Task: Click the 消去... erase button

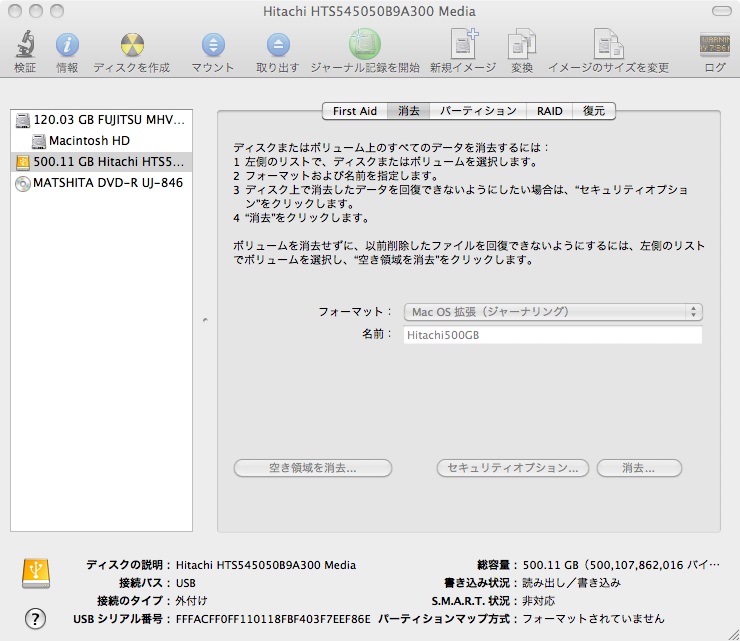Action: [639, 468]
